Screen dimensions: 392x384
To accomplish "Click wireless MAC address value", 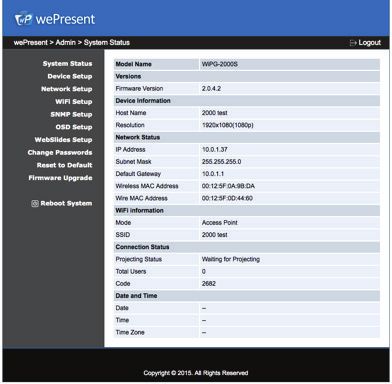I will pyautogui.click(x=228, y=186).
